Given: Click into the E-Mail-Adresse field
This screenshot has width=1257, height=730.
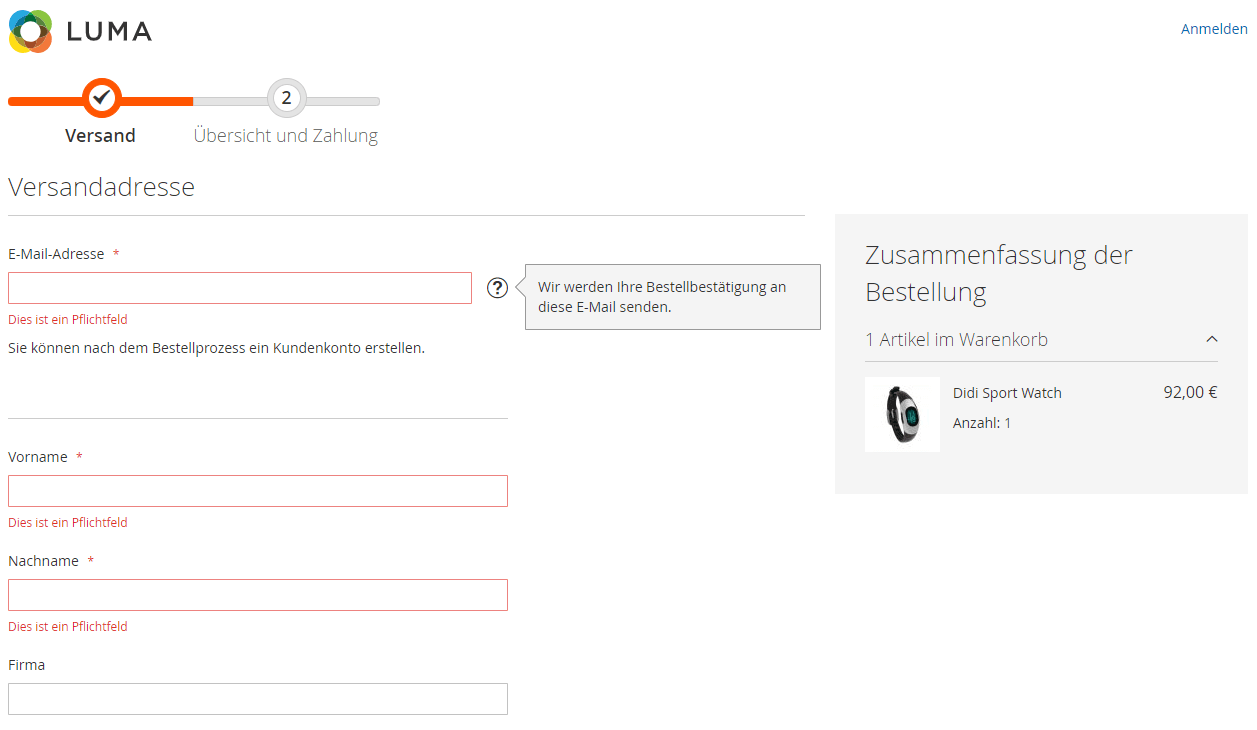Looking at the screenshot, I should pyautogui.click(x=240, y=287).
